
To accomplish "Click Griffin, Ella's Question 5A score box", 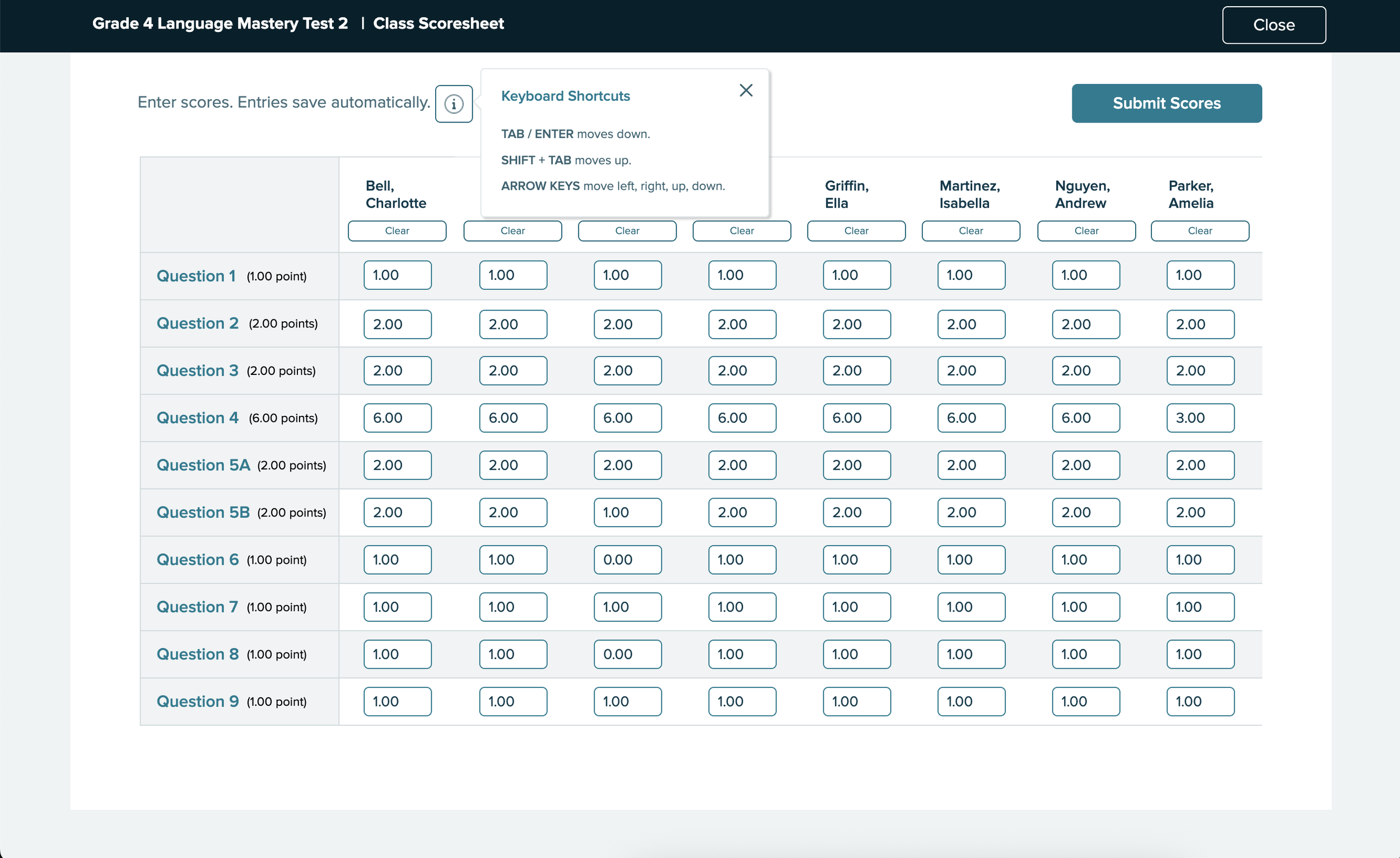I will coord(856,465).
